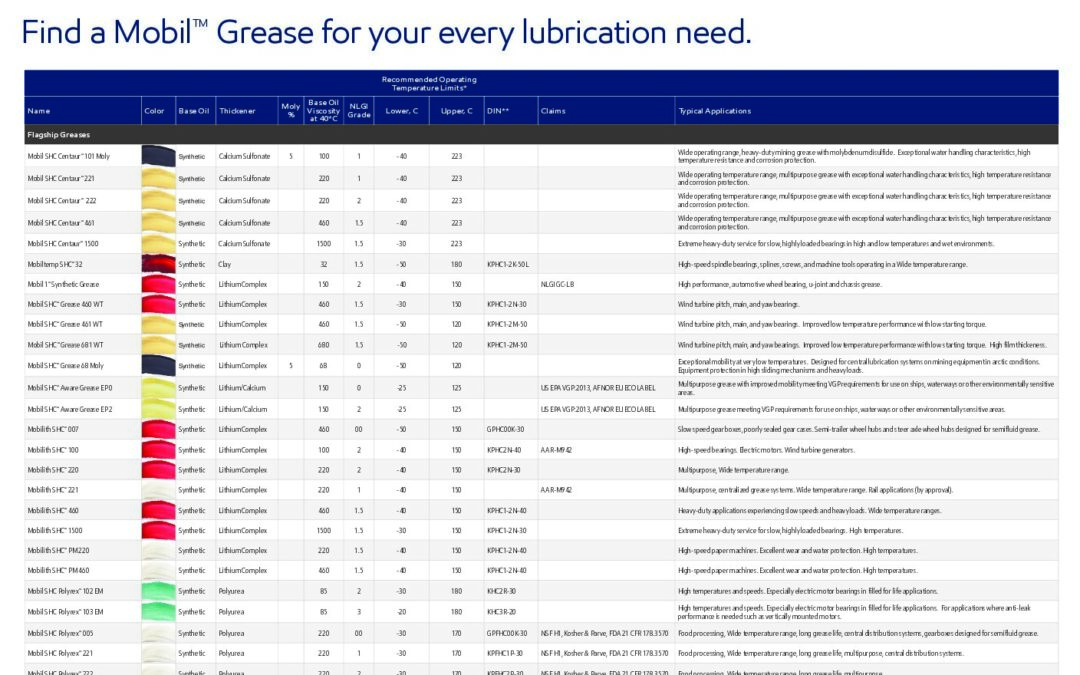Click dark red swatch for Mobiltemp SHC 32

pyautogui.click(x=158, y=264)
